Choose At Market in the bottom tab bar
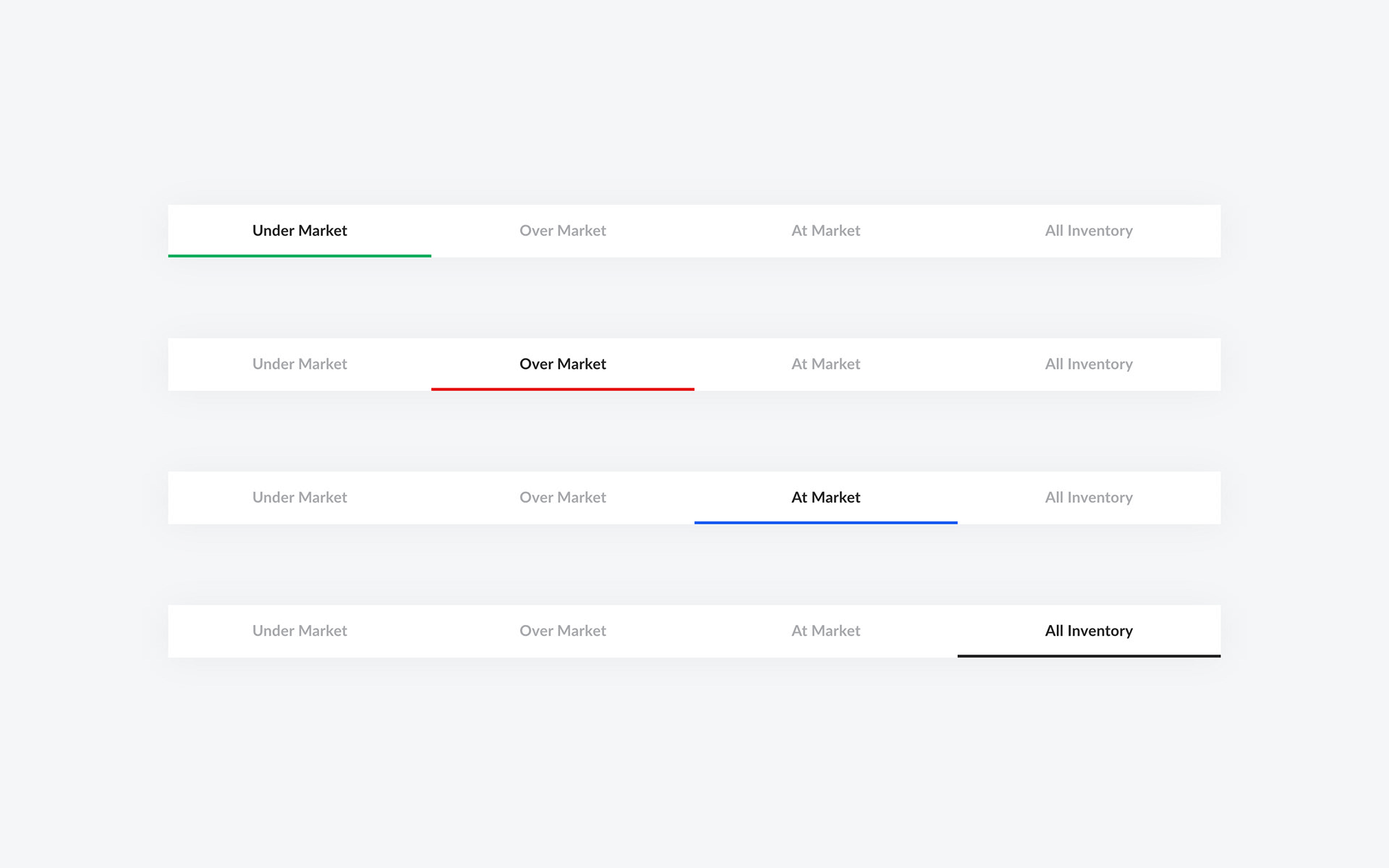The image size is (1389, 868). tap(825, 631)
